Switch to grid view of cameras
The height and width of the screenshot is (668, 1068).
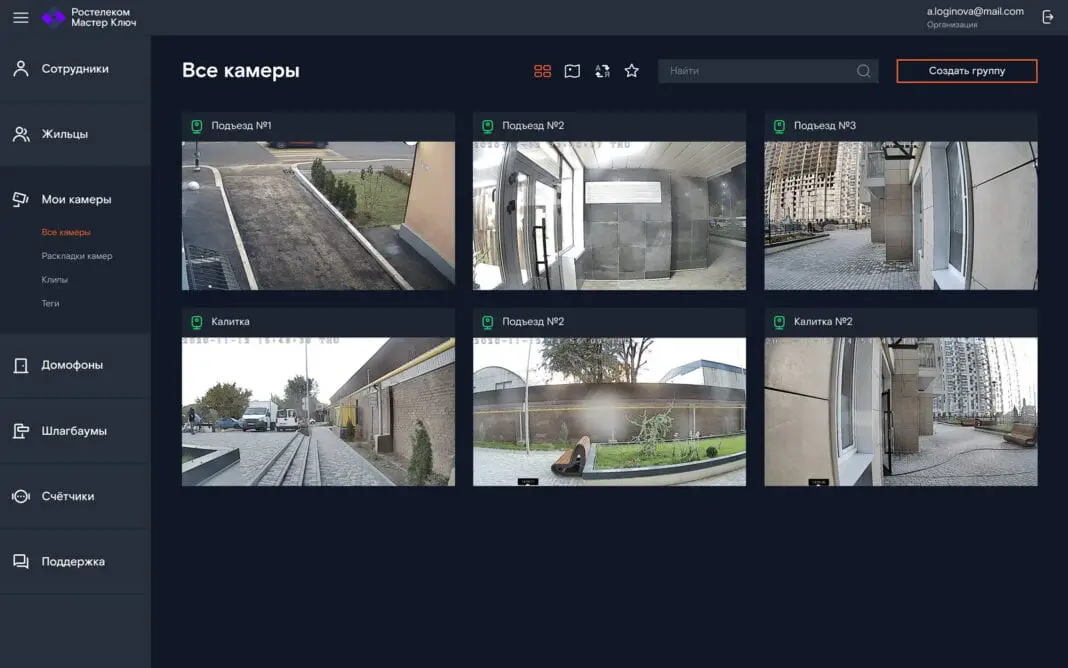(542, 71)
